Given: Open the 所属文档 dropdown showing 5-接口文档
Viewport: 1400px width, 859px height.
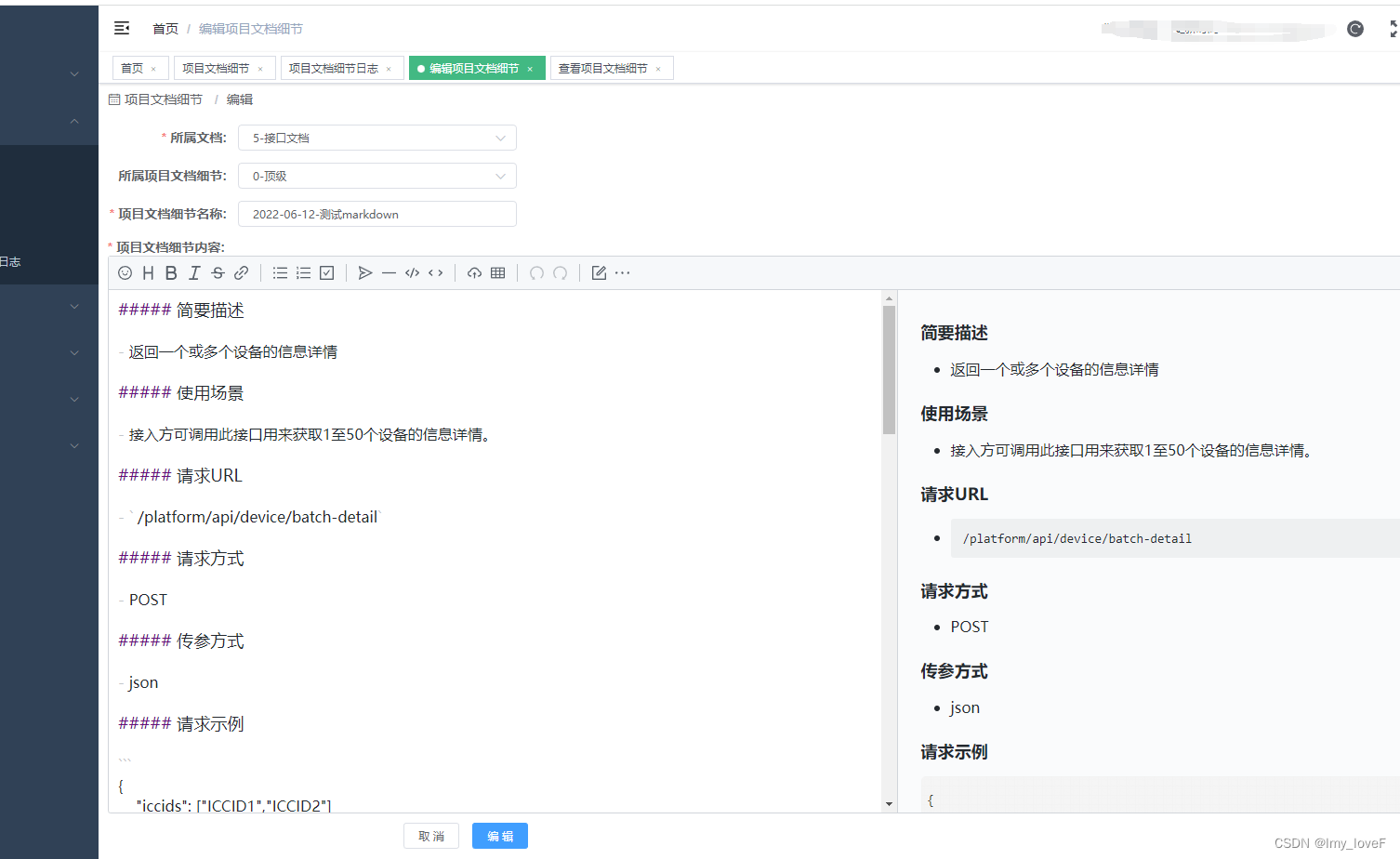Looking at the screenshot, I should pyautogui.click(x=376, y=137).
